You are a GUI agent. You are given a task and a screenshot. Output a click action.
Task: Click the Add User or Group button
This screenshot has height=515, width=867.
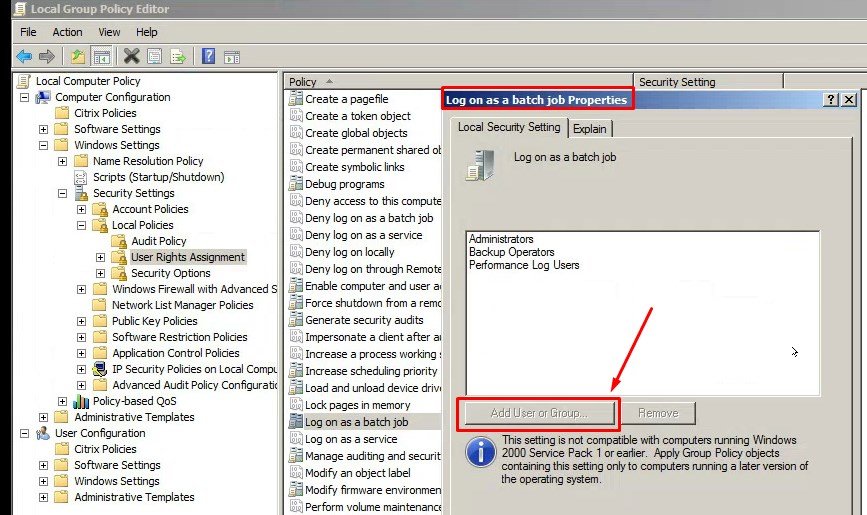coord(540,413)
